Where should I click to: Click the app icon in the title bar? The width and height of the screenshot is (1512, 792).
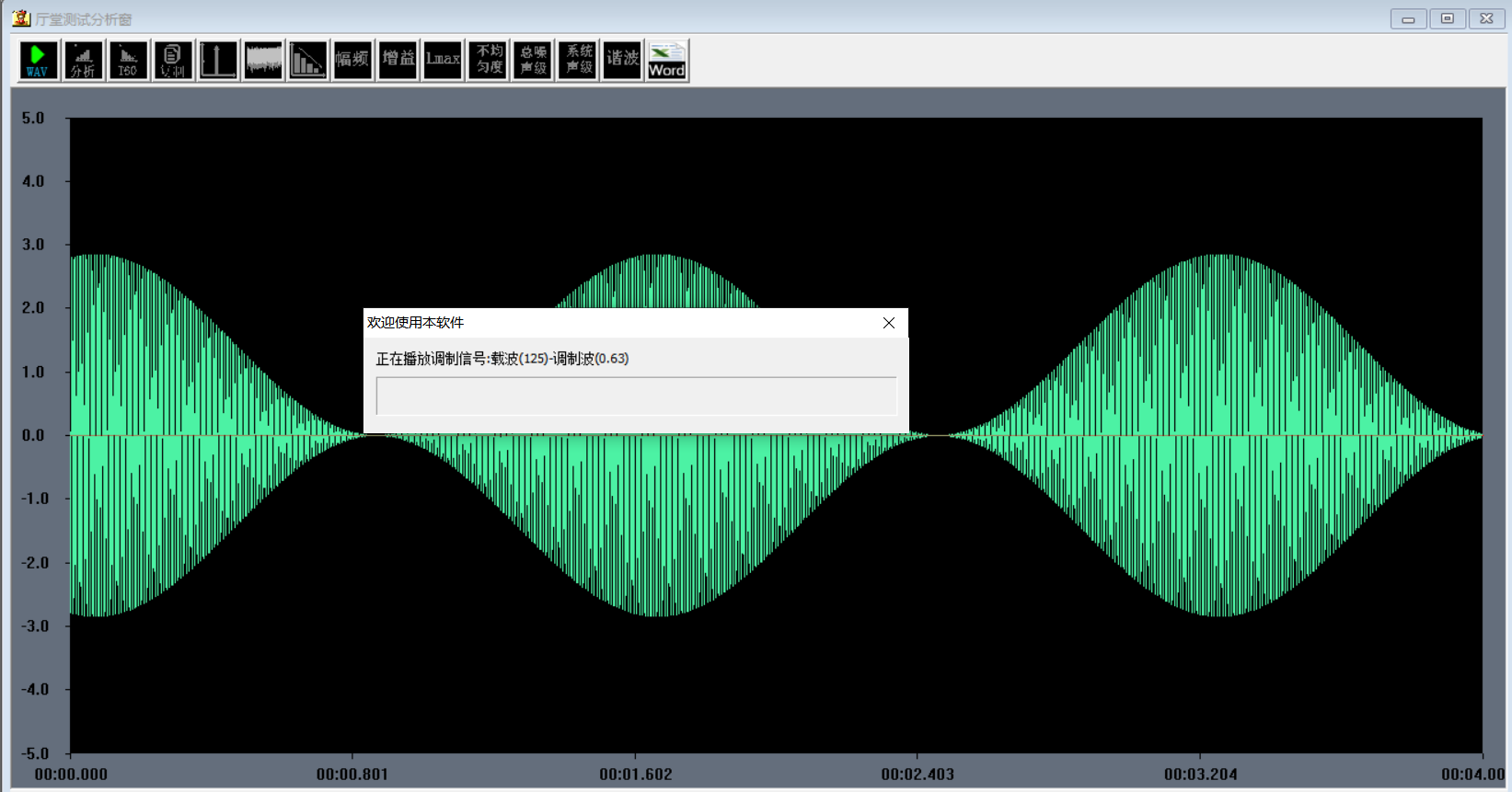coord(21,18)
